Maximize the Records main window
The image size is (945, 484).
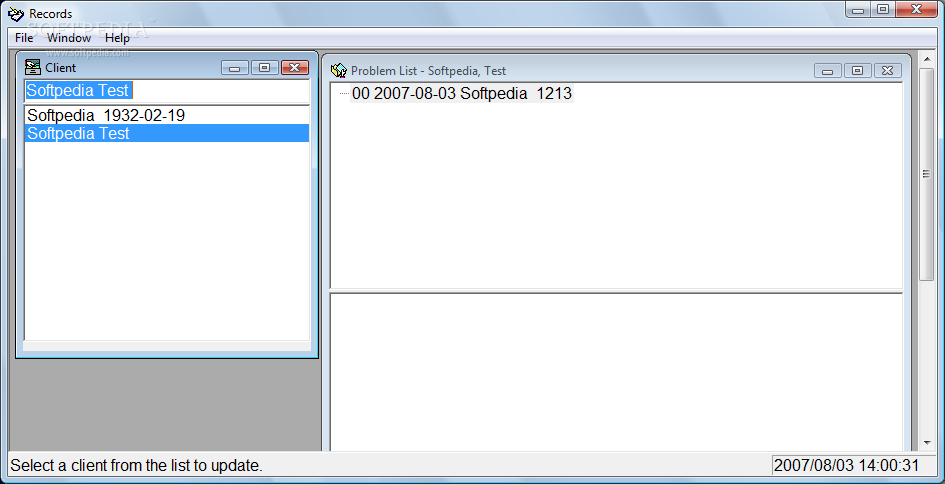[x=883, y=10]
